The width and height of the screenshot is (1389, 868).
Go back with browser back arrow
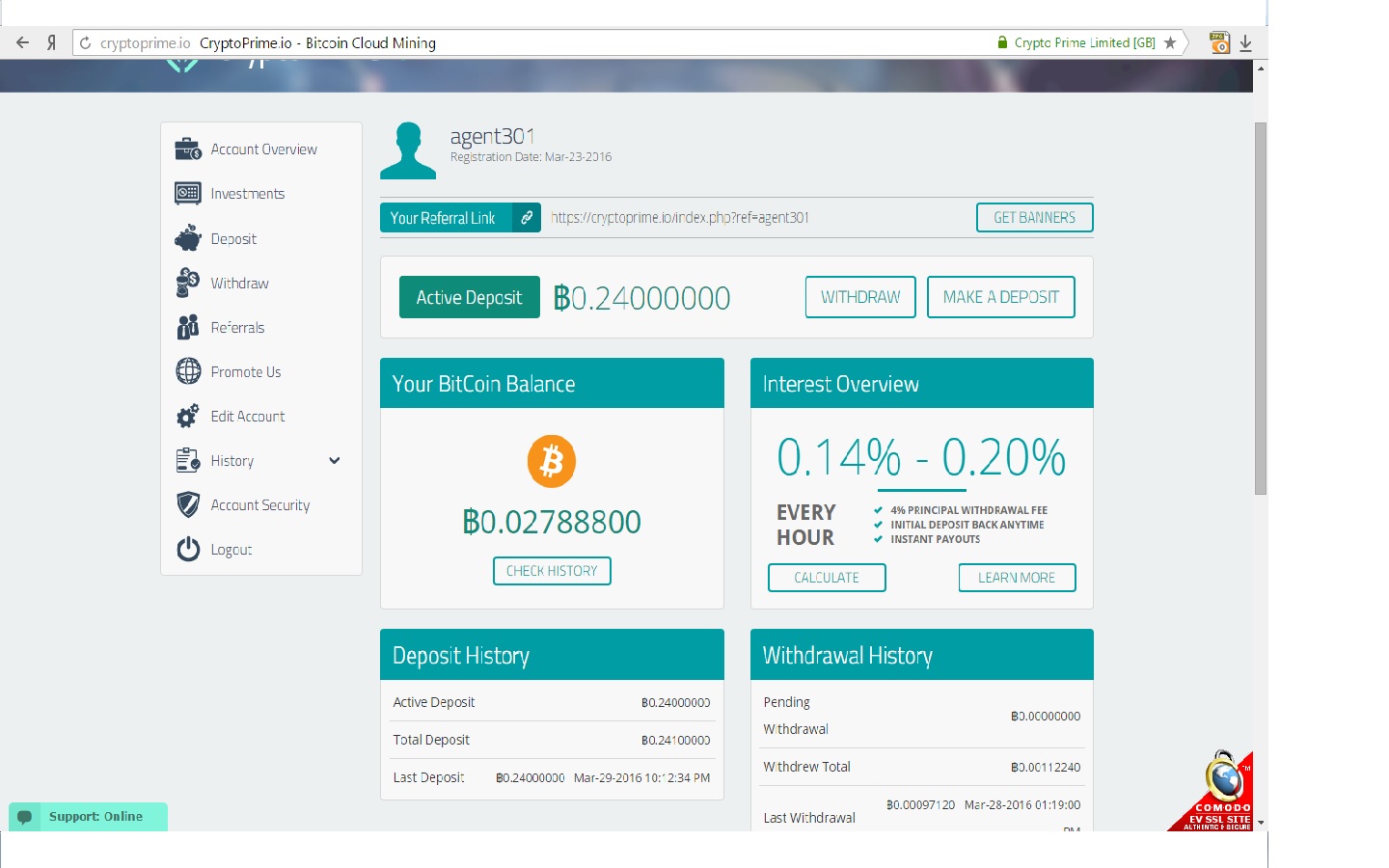[23, 42]
